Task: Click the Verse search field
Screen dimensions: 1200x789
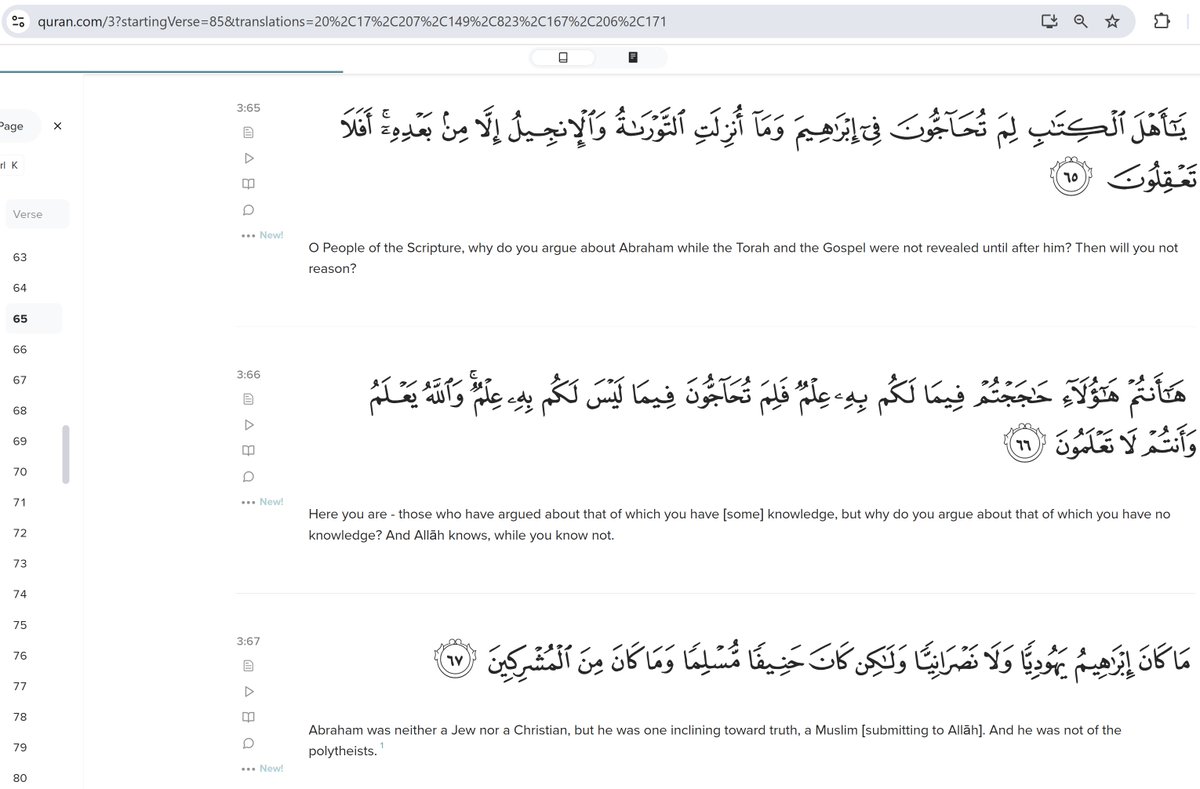Action: coord(35,214)
